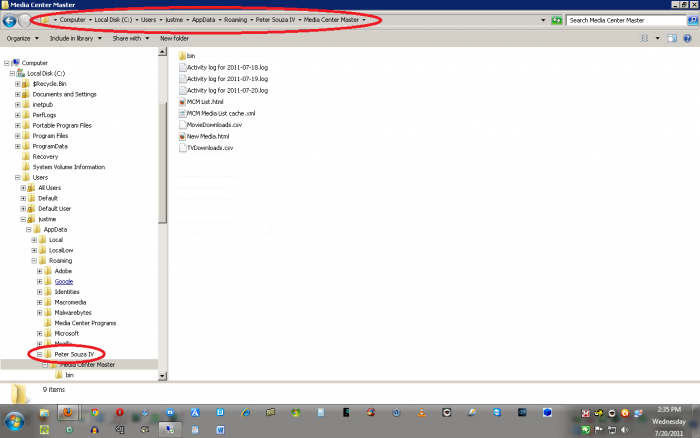The width and height of the screenshot is (700, 438).
Task: Launch Opera from the taskbar
Action: [x=119, y=413]
